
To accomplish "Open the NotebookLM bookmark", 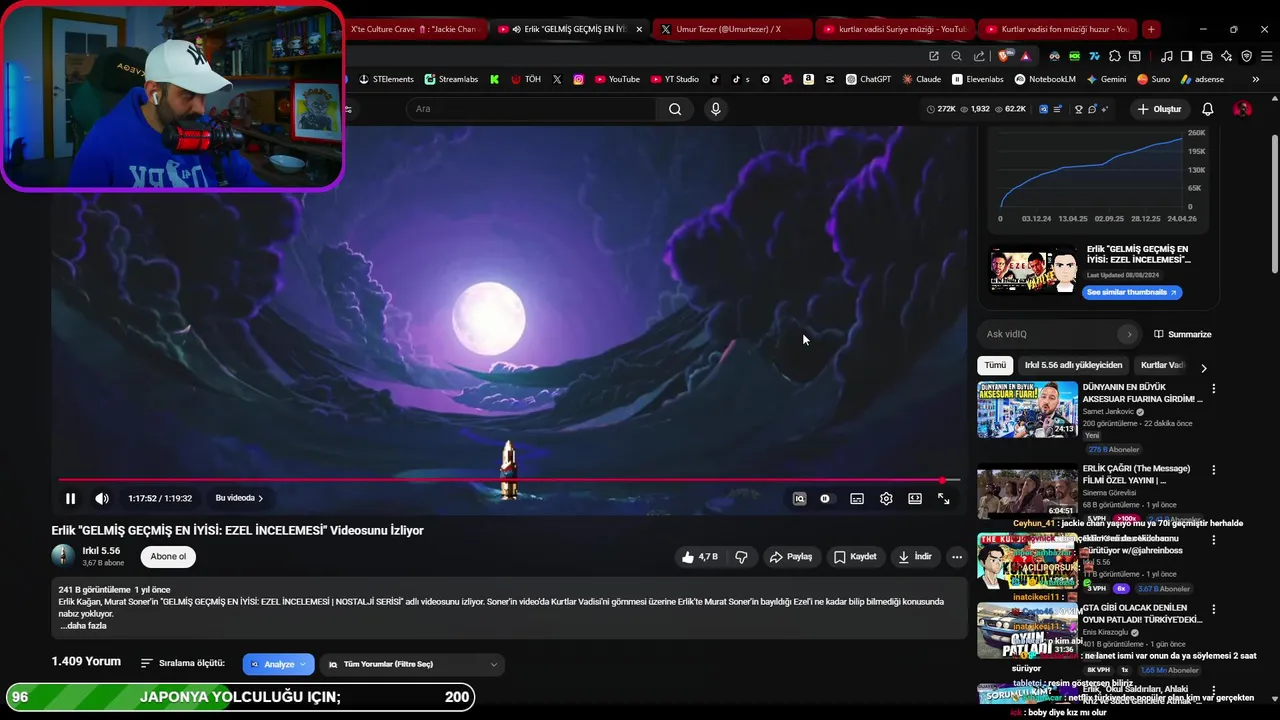I will coord(1045,79).
